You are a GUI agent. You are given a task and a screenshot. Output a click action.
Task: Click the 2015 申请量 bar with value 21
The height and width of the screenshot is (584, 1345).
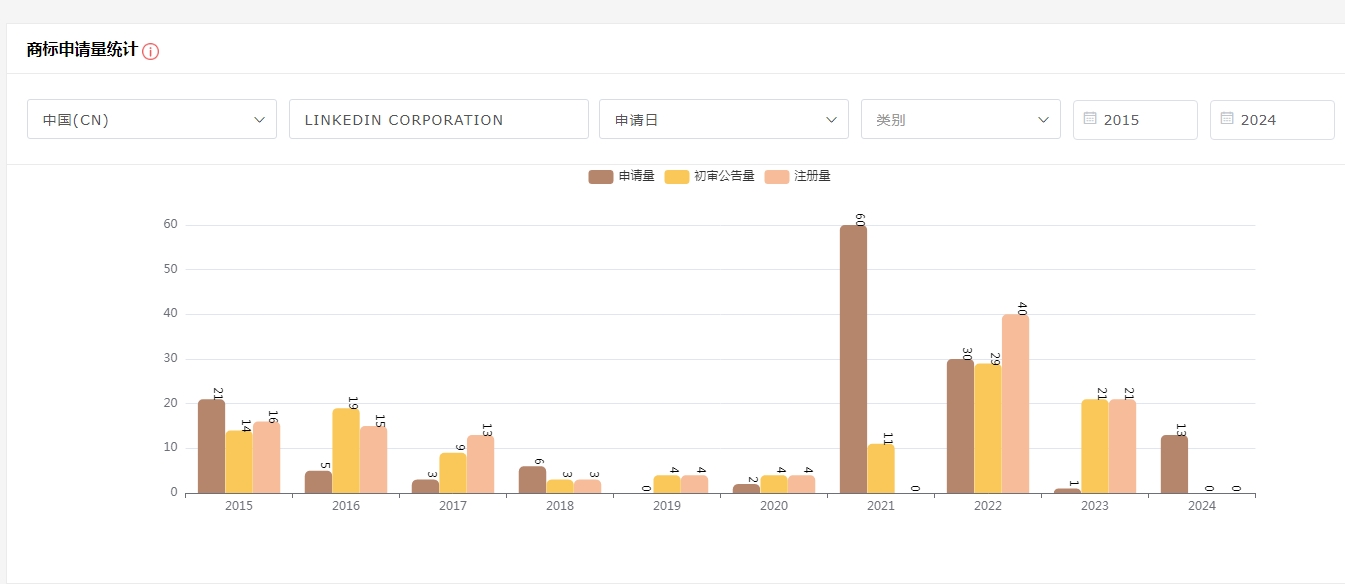[x=211, y=446]
